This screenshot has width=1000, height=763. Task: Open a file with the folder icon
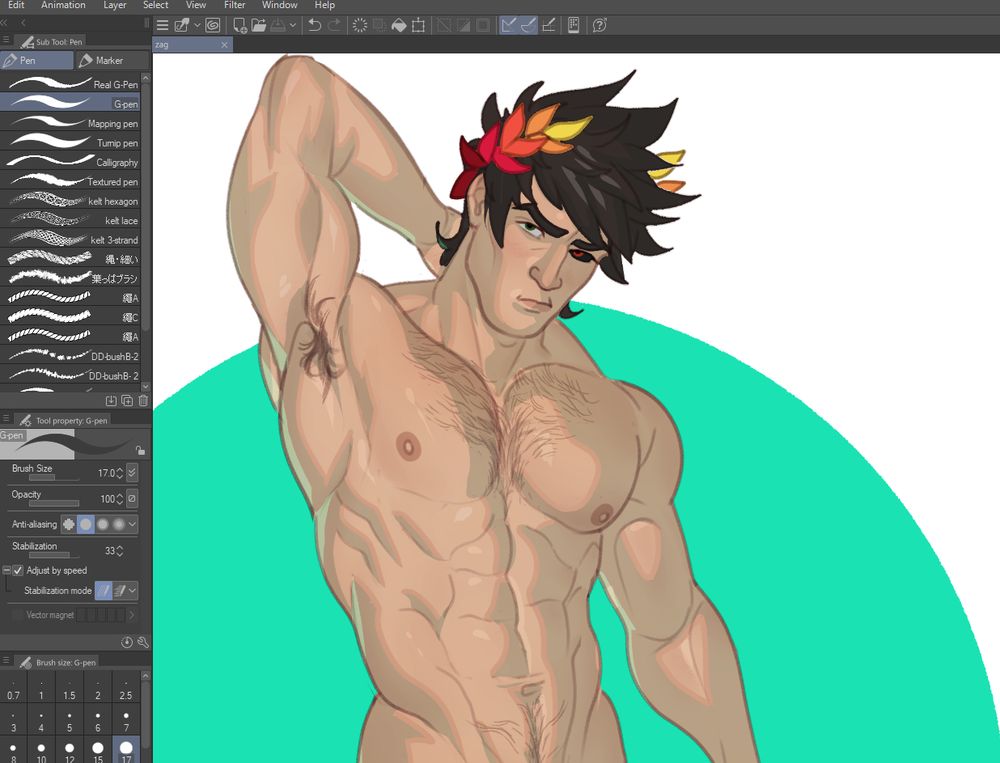[258, 26]
